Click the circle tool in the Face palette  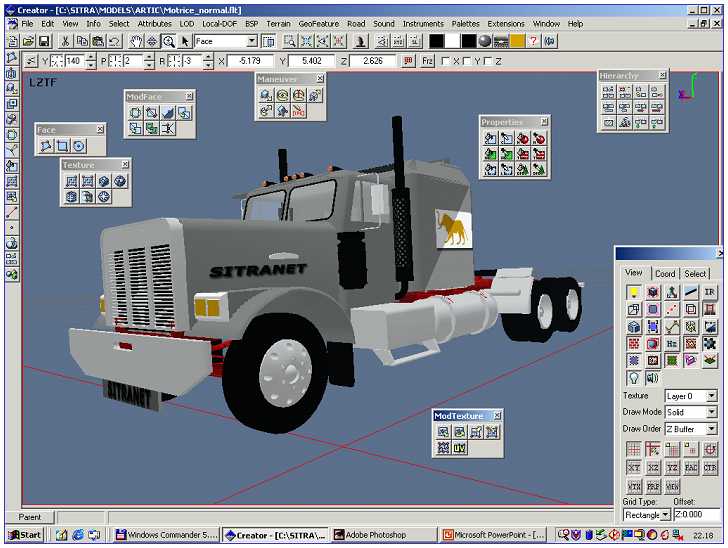tap(79, 146)
